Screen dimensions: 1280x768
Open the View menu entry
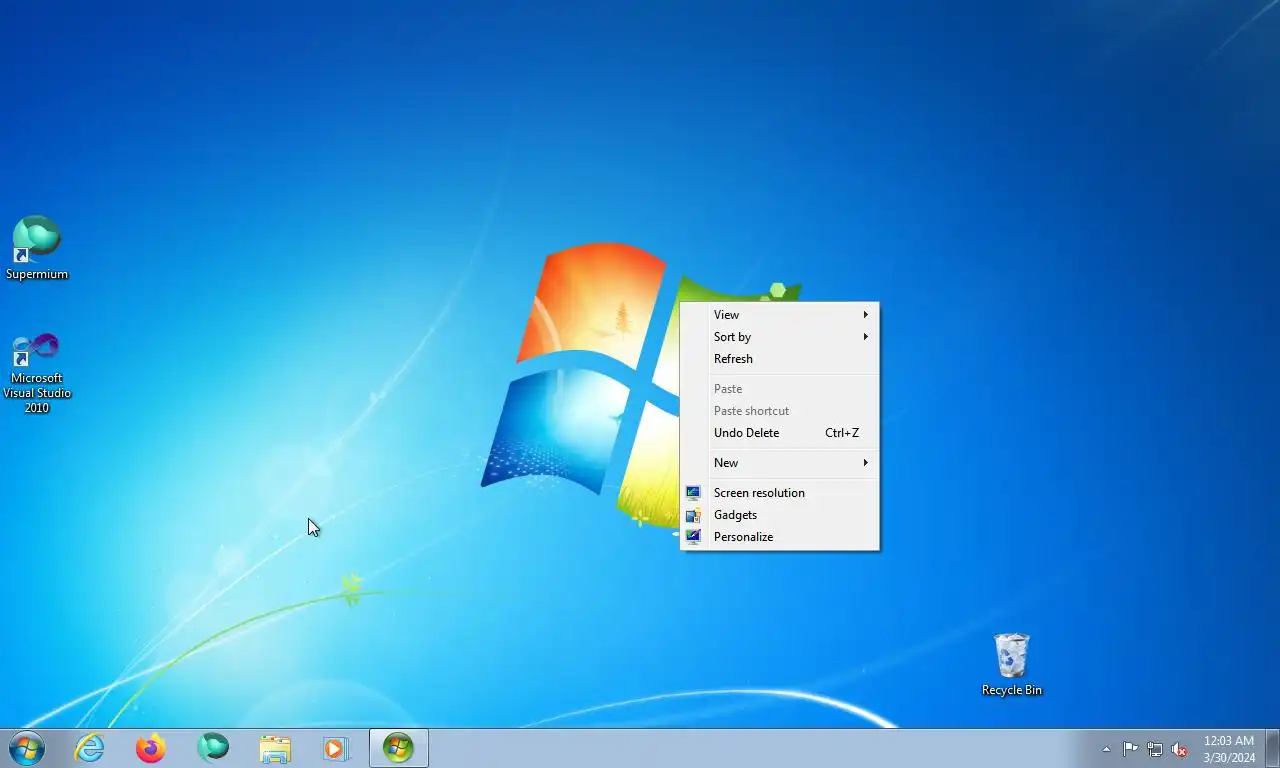[x=780, y=315]
